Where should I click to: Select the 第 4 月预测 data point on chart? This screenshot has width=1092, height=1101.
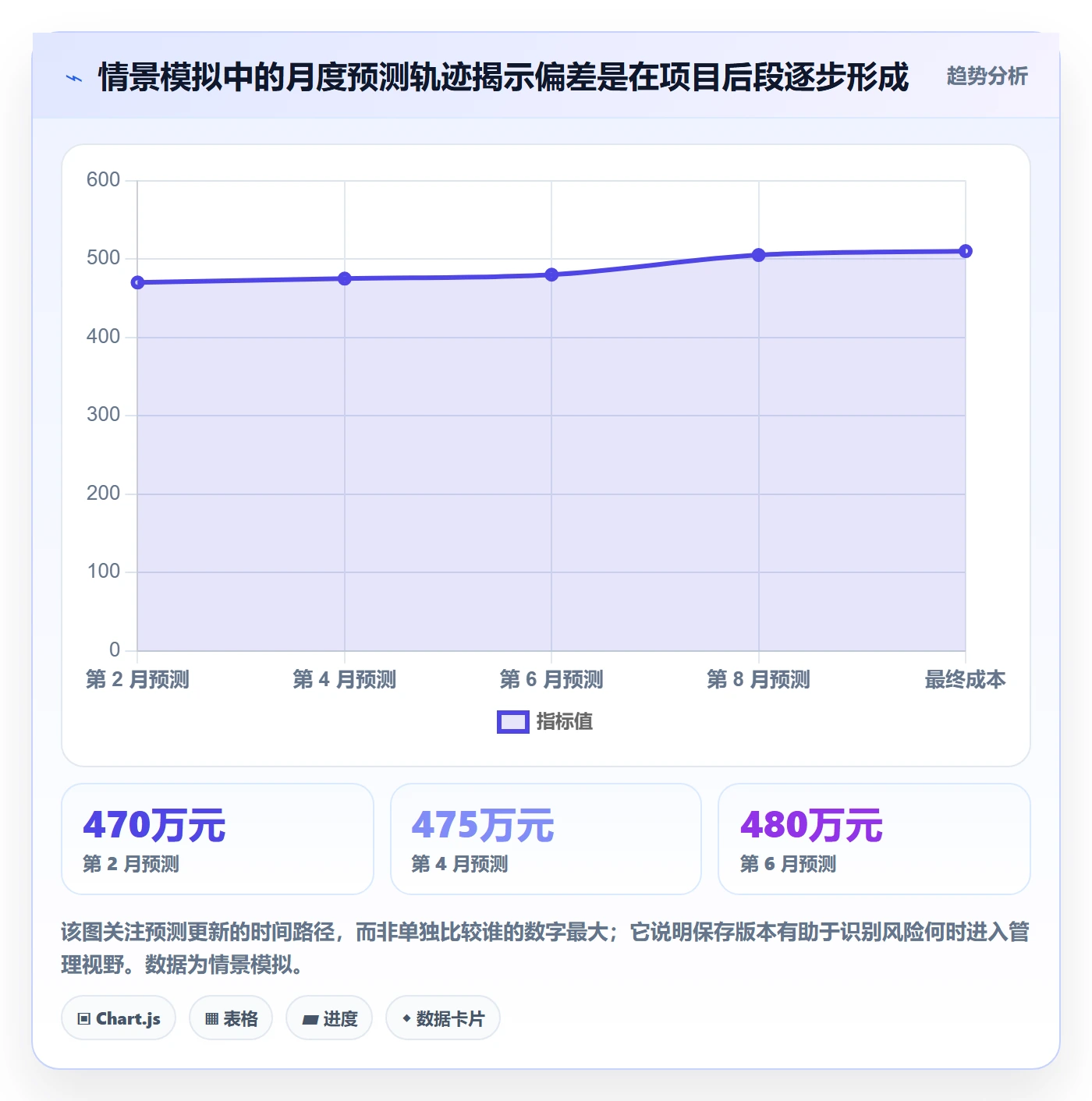[345, 278]
